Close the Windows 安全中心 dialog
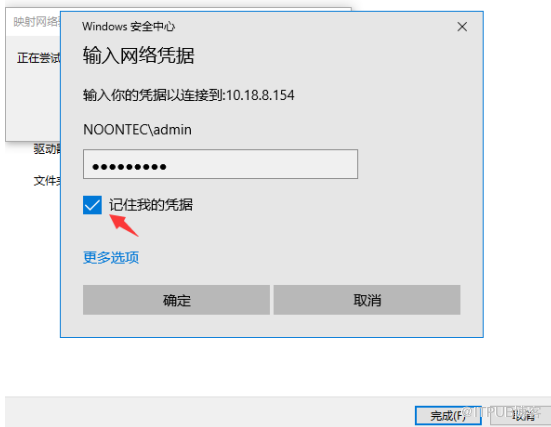 [462, 27]
